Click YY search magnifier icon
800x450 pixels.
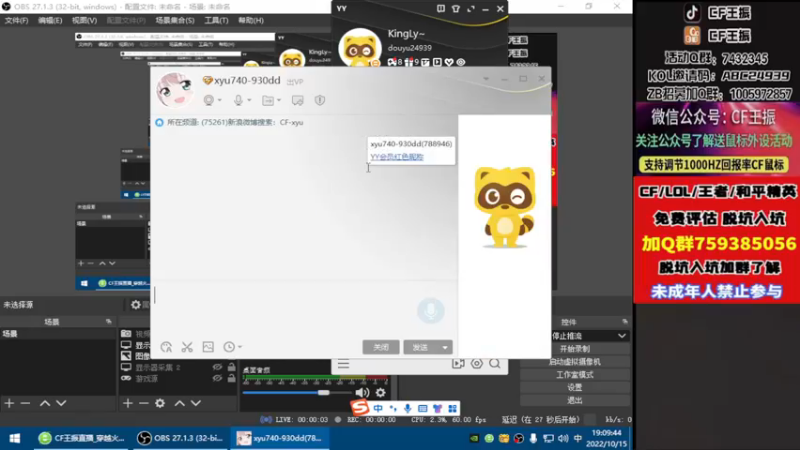pos(495,364)
